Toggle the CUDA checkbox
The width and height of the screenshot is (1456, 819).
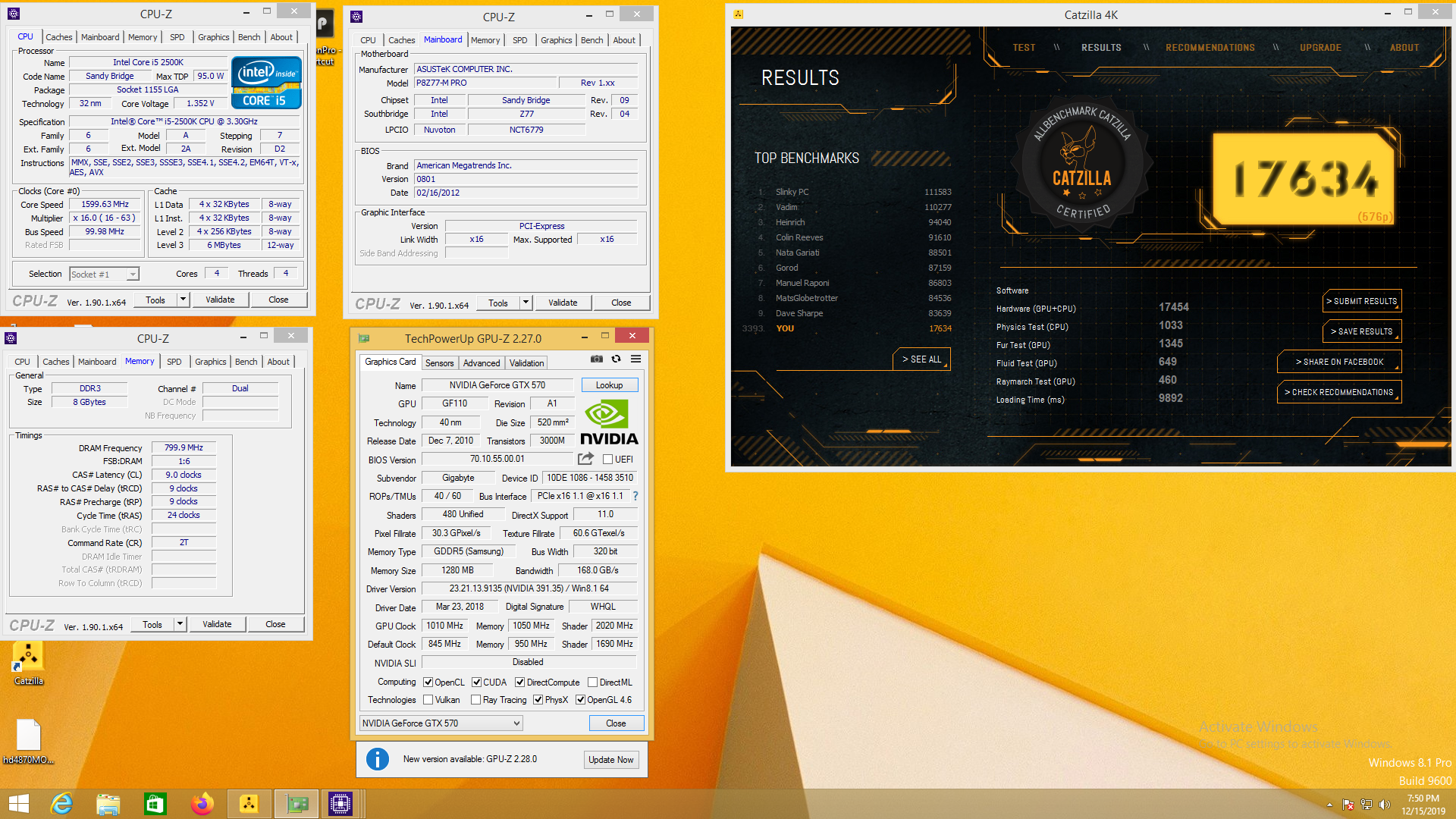coord(476,682)
